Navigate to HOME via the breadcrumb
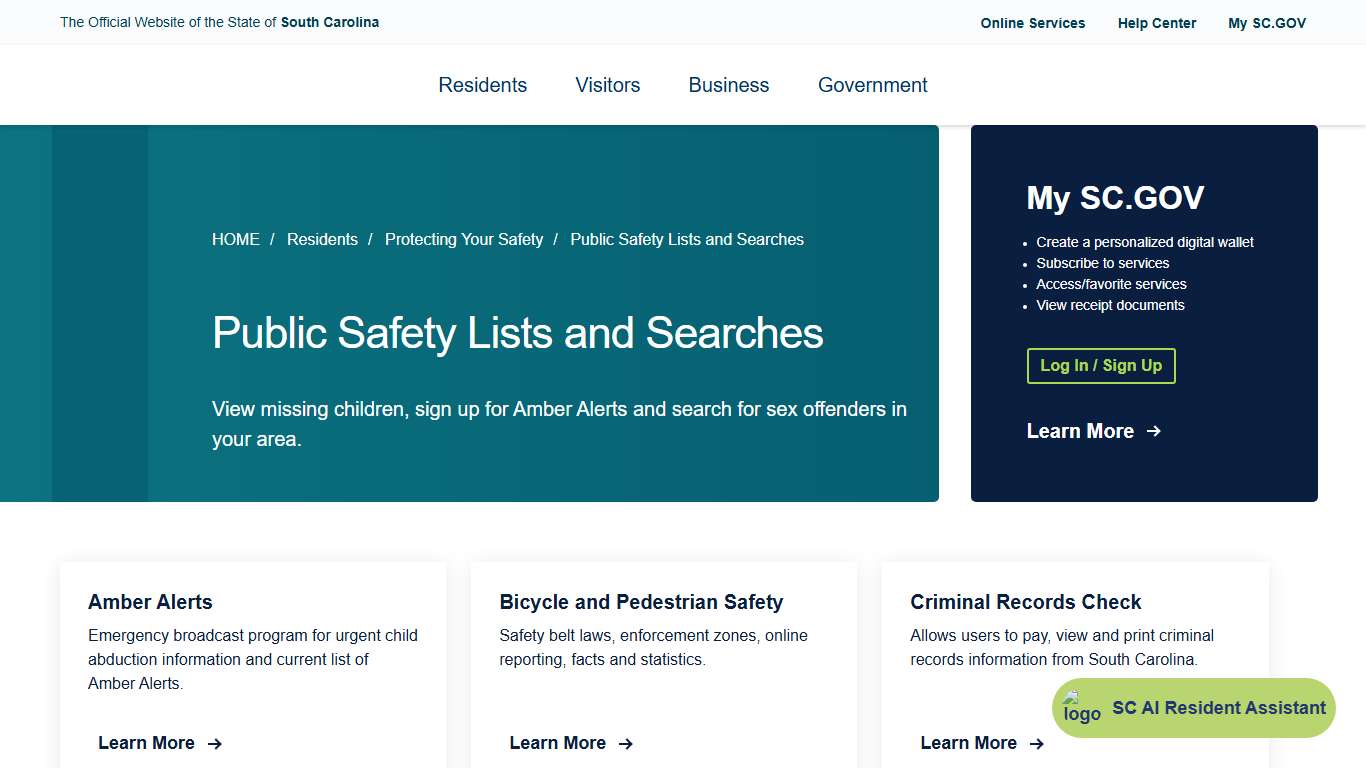This screenshot has height=768, width=1366. click(235, 239)
